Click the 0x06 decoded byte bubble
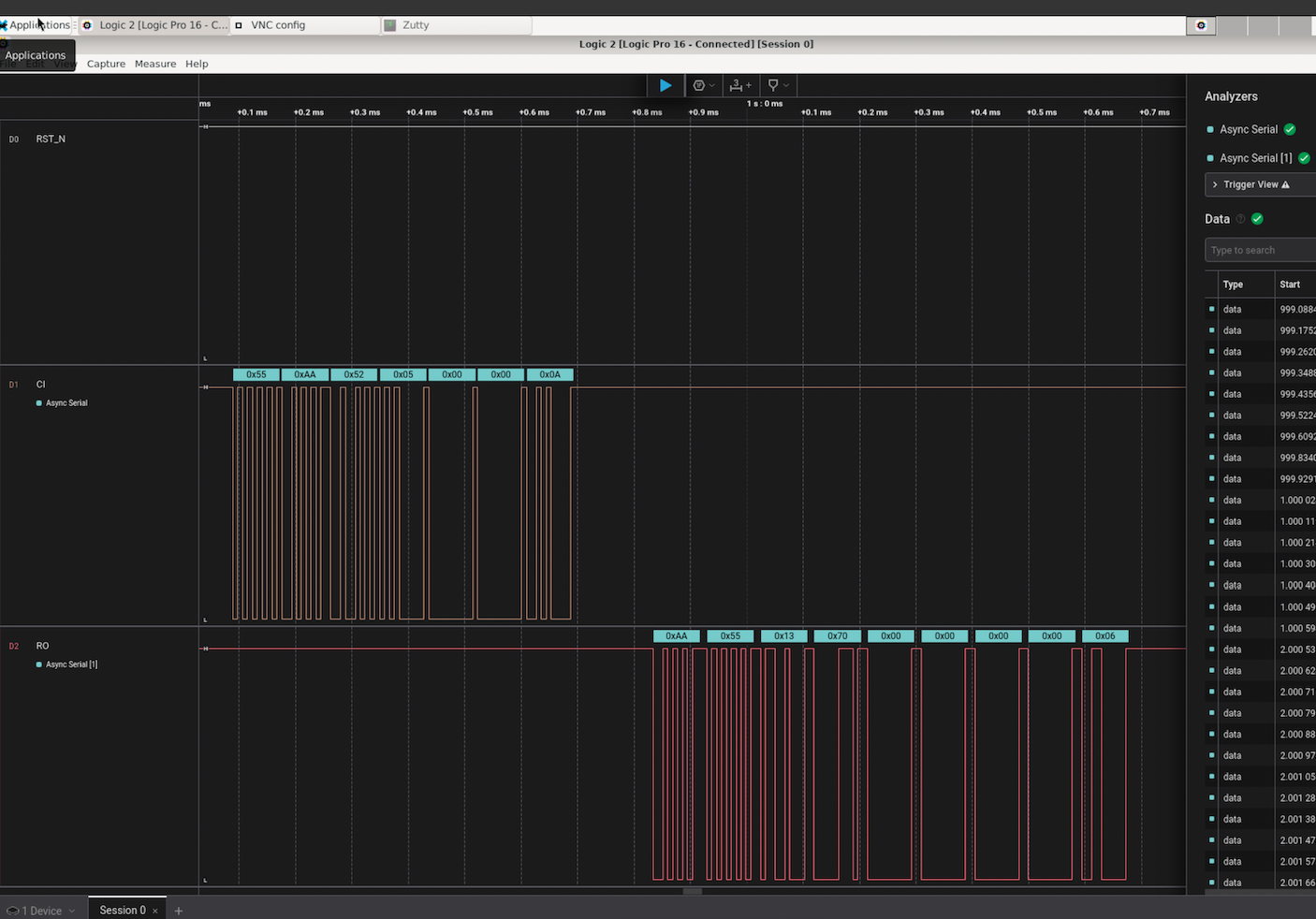This screenshot has height=919, width=1316. (x=1105, y=635)
